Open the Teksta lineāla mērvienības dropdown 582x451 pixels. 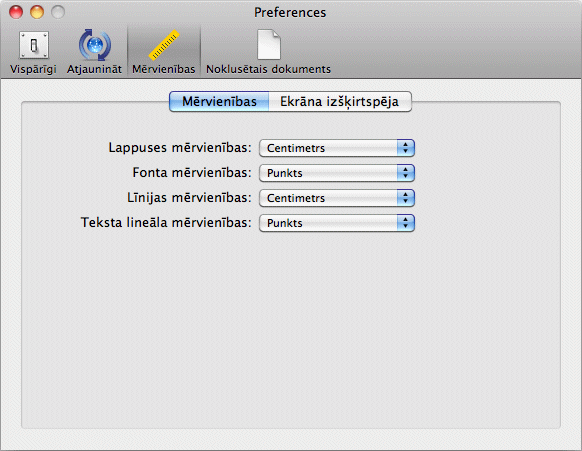click(337, 223)
